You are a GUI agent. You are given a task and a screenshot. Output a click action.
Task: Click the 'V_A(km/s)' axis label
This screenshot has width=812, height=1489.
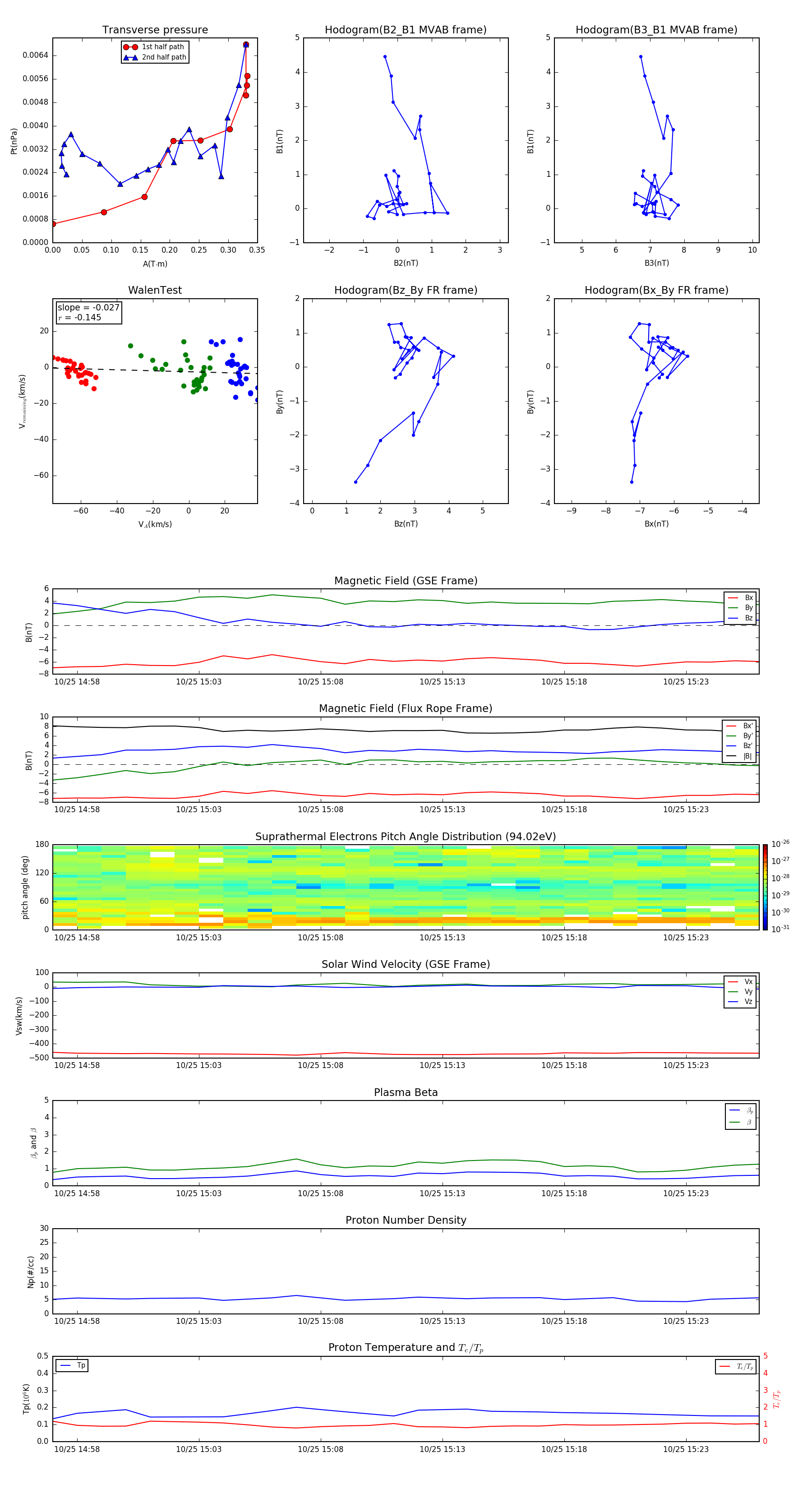(155, 524)
